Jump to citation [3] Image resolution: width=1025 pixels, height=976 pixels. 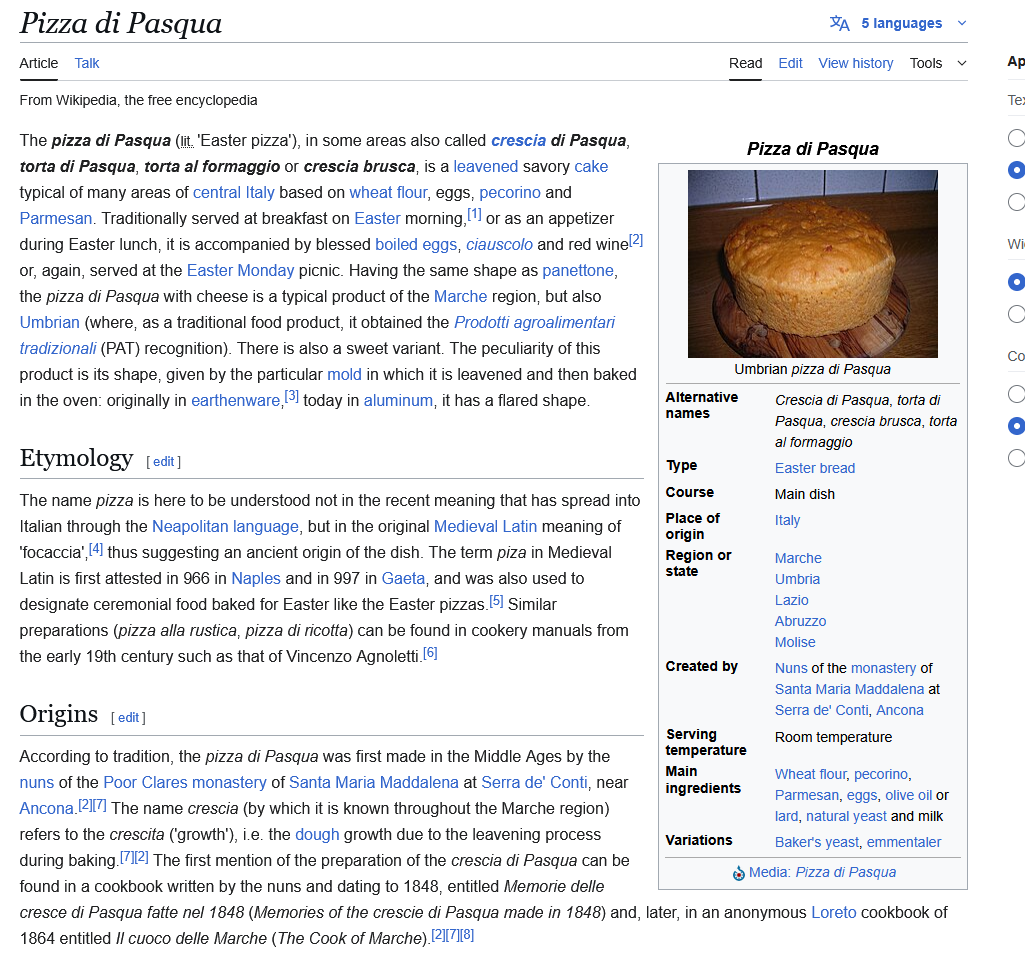click(x=292, y=396)
